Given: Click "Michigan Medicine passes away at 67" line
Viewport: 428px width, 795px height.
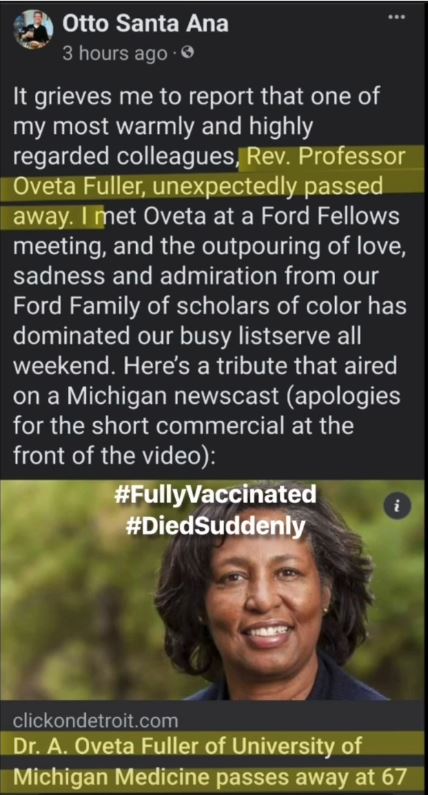Looking at the screenshot, I should point(210,776).
